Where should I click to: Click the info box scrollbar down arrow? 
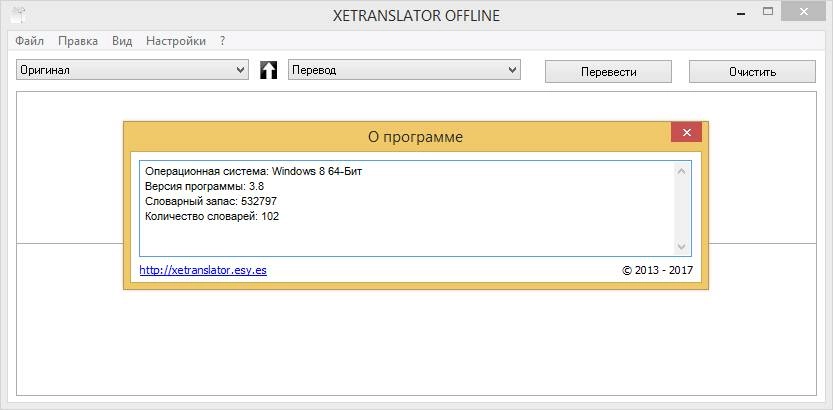682,247
